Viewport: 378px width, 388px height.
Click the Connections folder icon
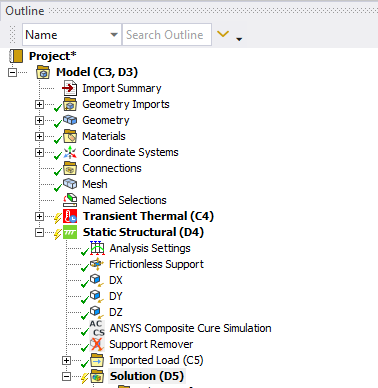point(70,168)
